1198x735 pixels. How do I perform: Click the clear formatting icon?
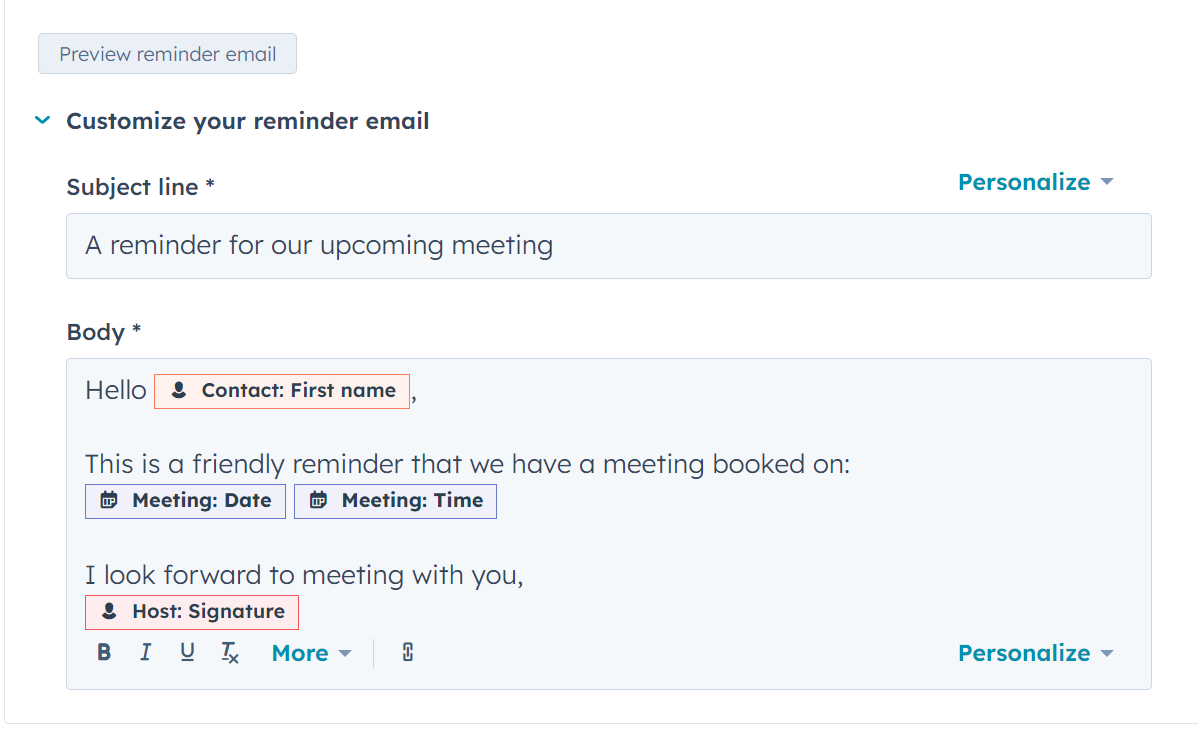229,652
